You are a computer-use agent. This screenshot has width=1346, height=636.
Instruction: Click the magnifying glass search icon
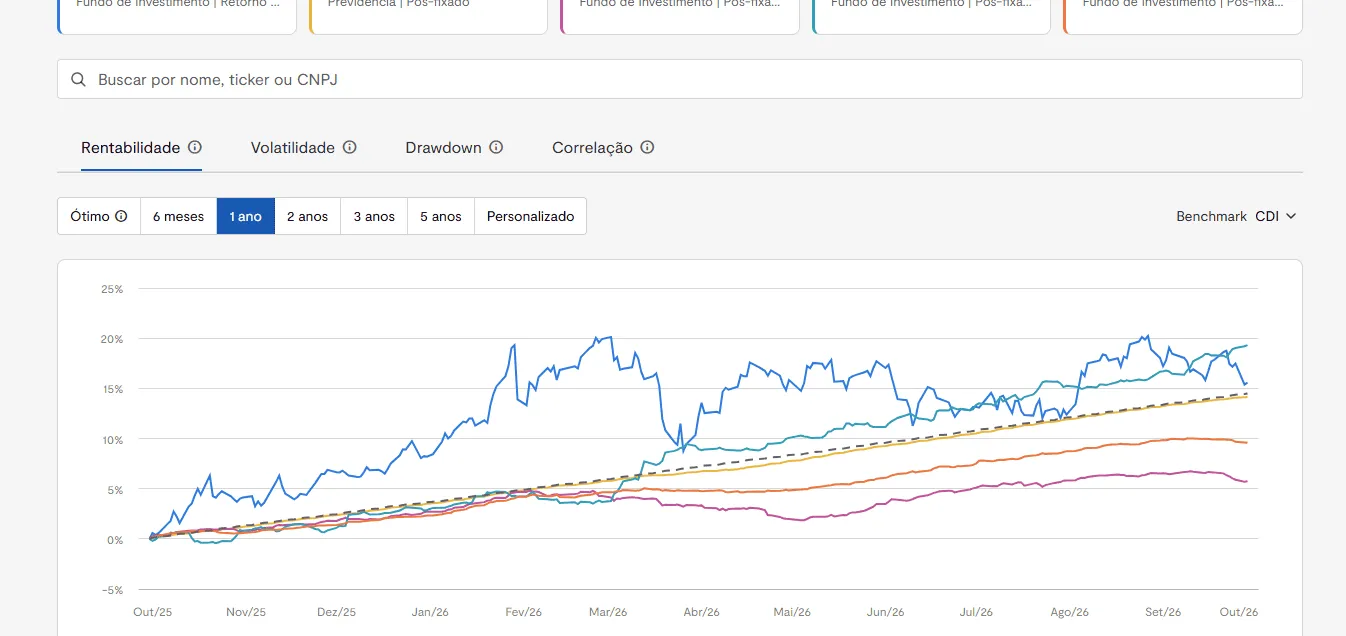coord(78,79)
